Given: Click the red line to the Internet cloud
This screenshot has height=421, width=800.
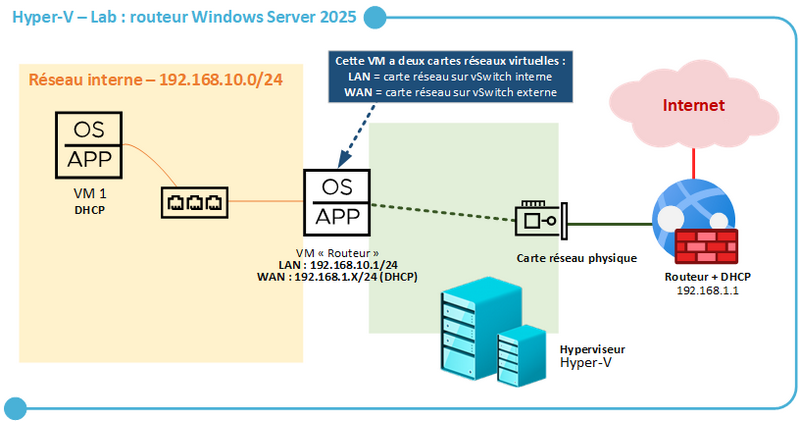Looking at the screenshot, I should tap(693, 163).
